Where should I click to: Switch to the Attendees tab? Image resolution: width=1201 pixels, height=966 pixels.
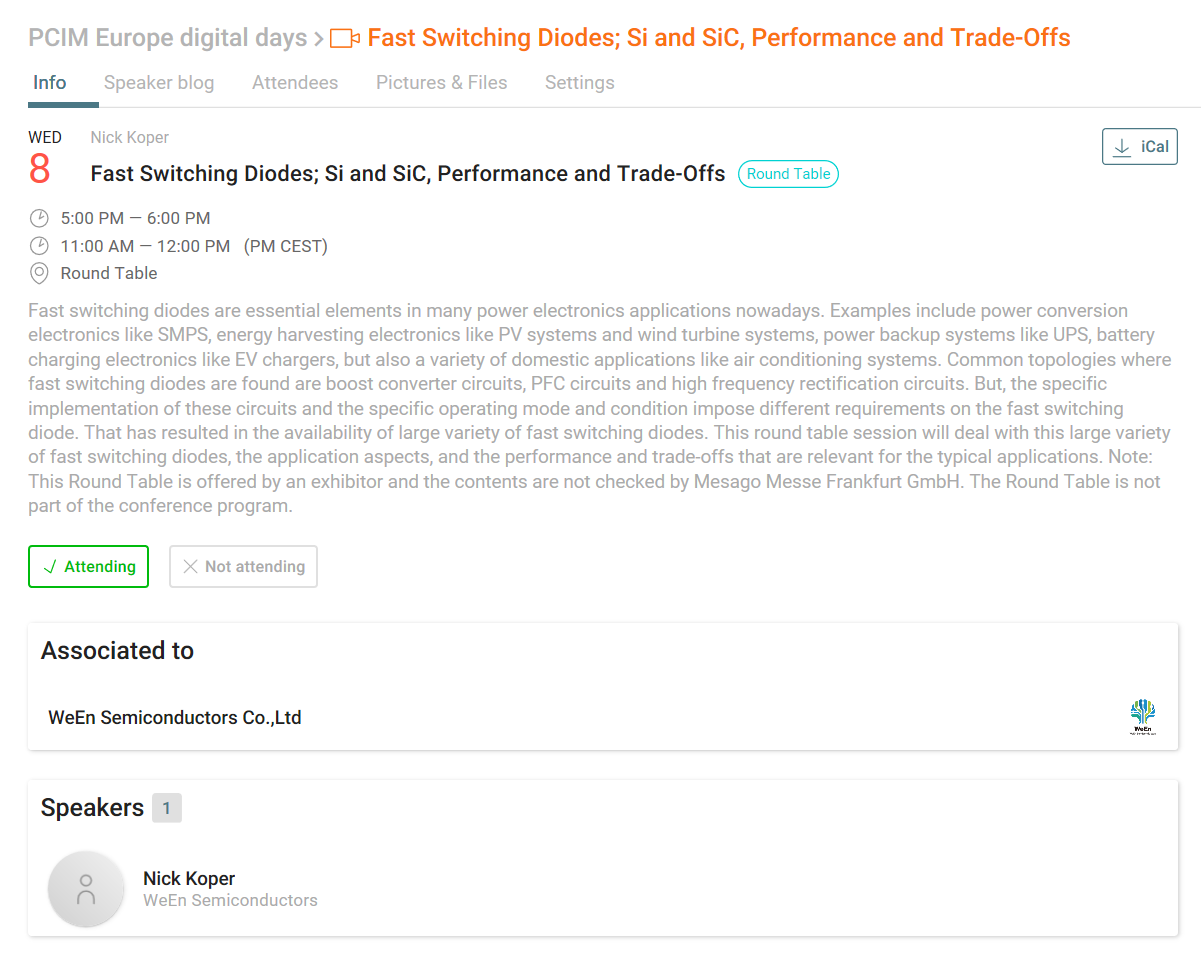point(295,83)
